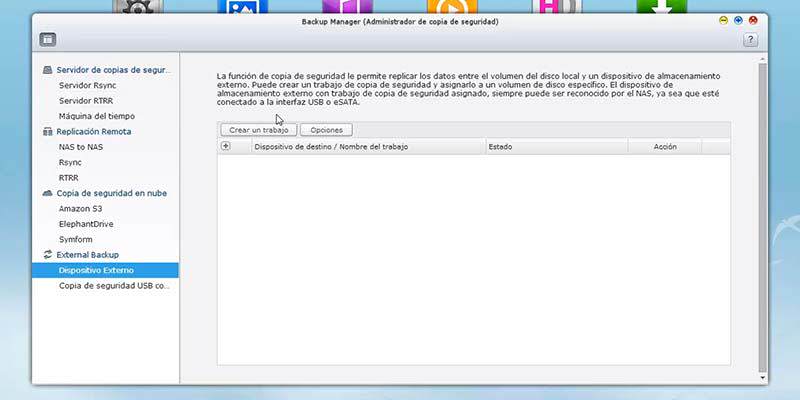
Task: Click the Servidor de copias de seguridad icon
Action: [47, 70]
